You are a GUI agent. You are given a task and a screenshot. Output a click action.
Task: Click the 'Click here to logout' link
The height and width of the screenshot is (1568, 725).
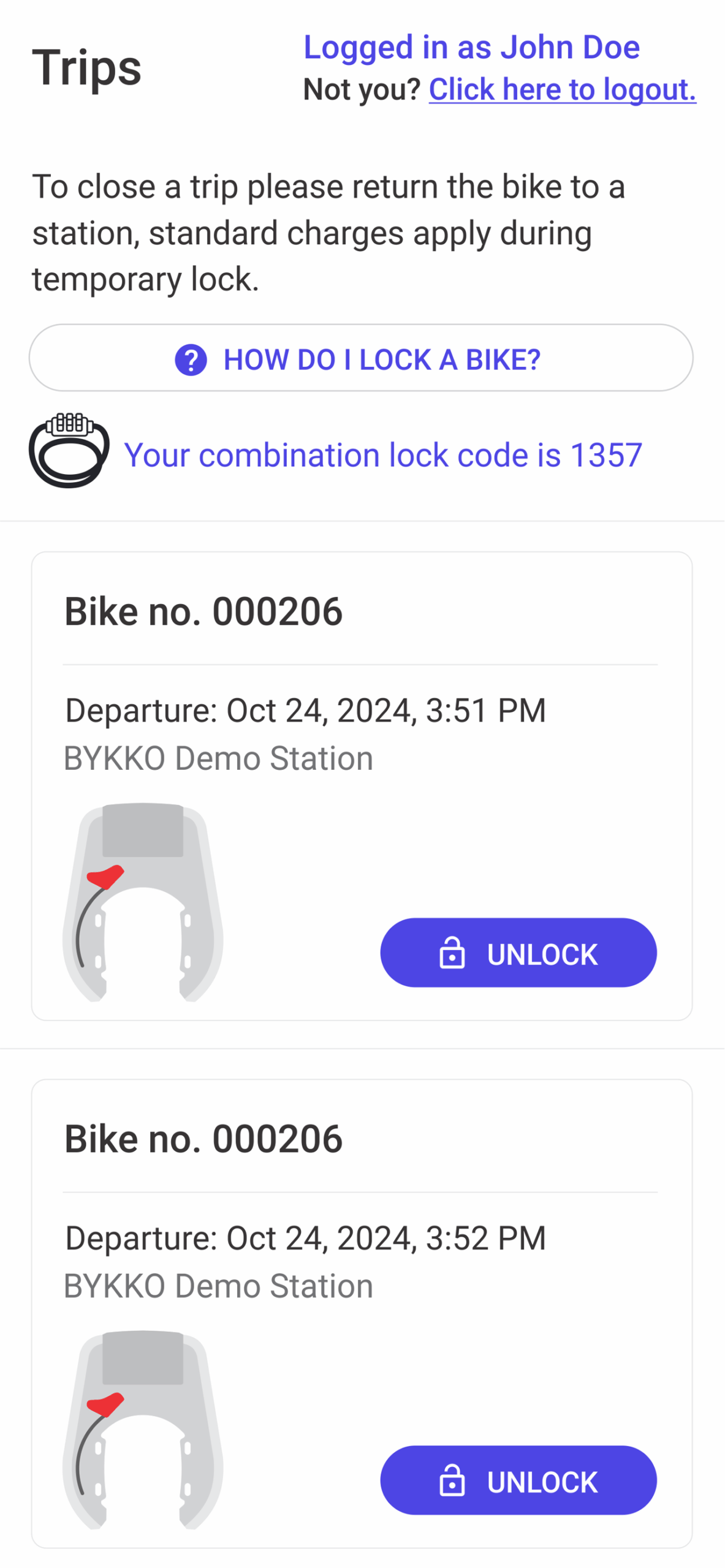[562, 89]
